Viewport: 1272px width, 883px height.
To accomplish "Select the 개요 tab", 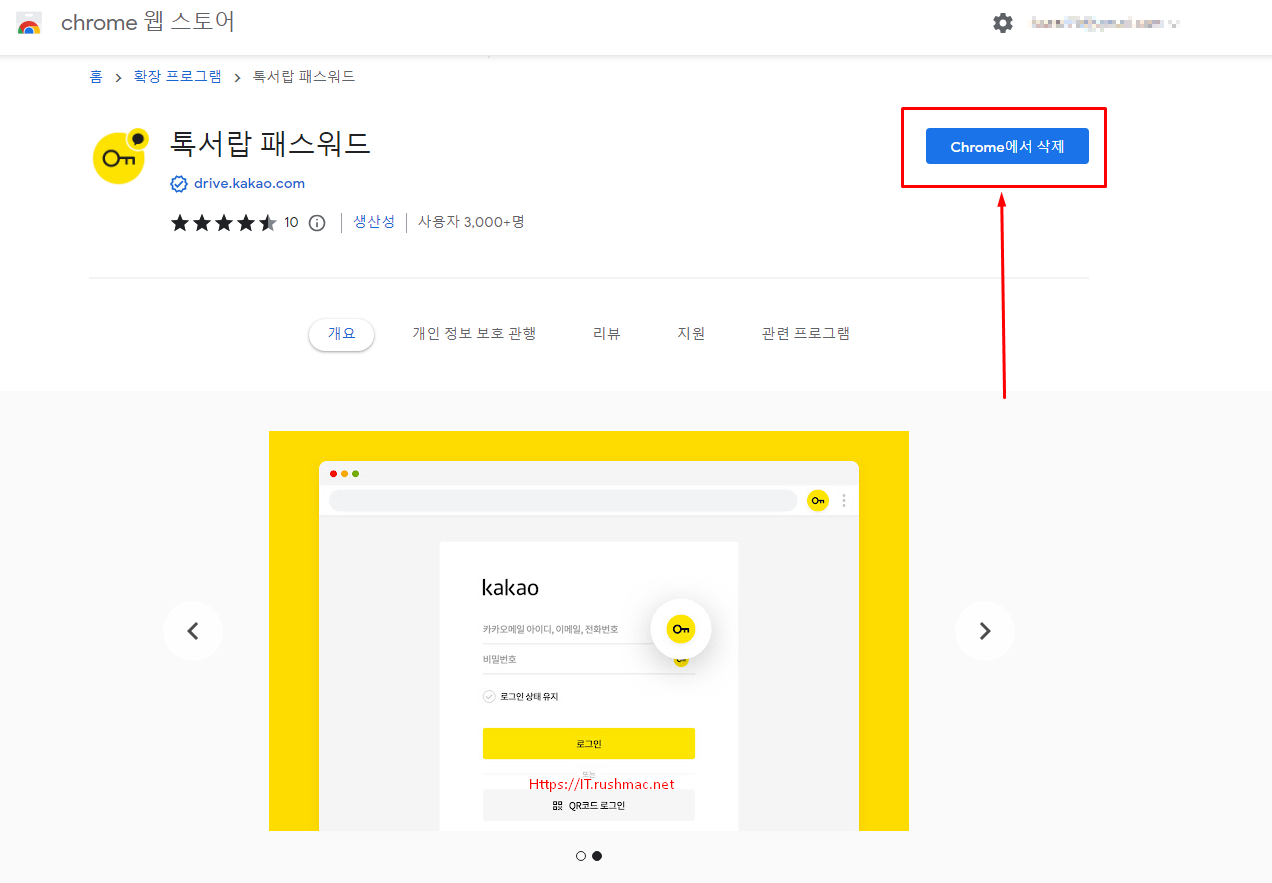I will coord(341,334).
